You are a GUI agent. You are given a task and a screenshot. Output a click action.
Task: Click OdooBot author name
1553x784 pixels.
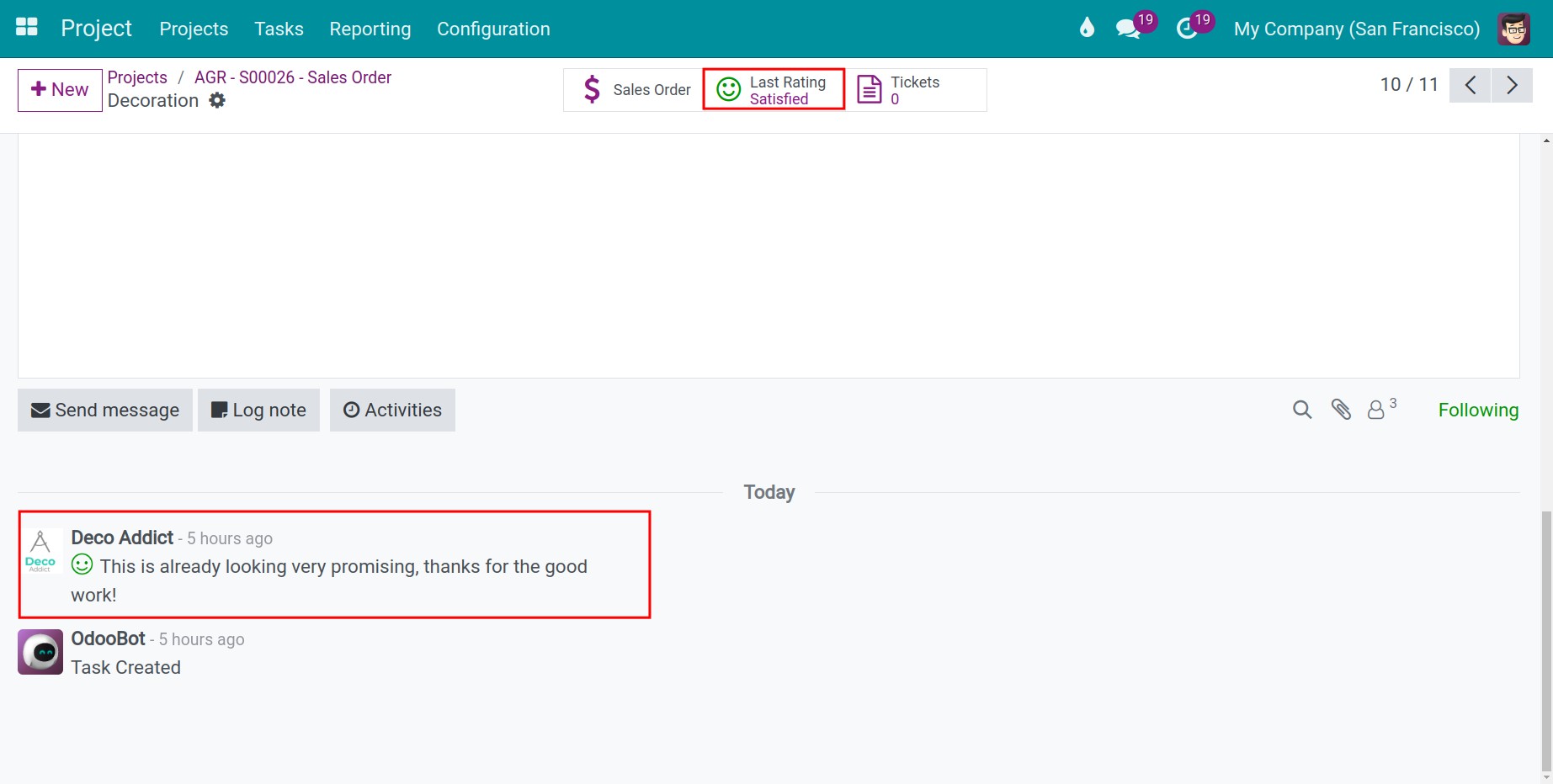(x=109, y=638)
